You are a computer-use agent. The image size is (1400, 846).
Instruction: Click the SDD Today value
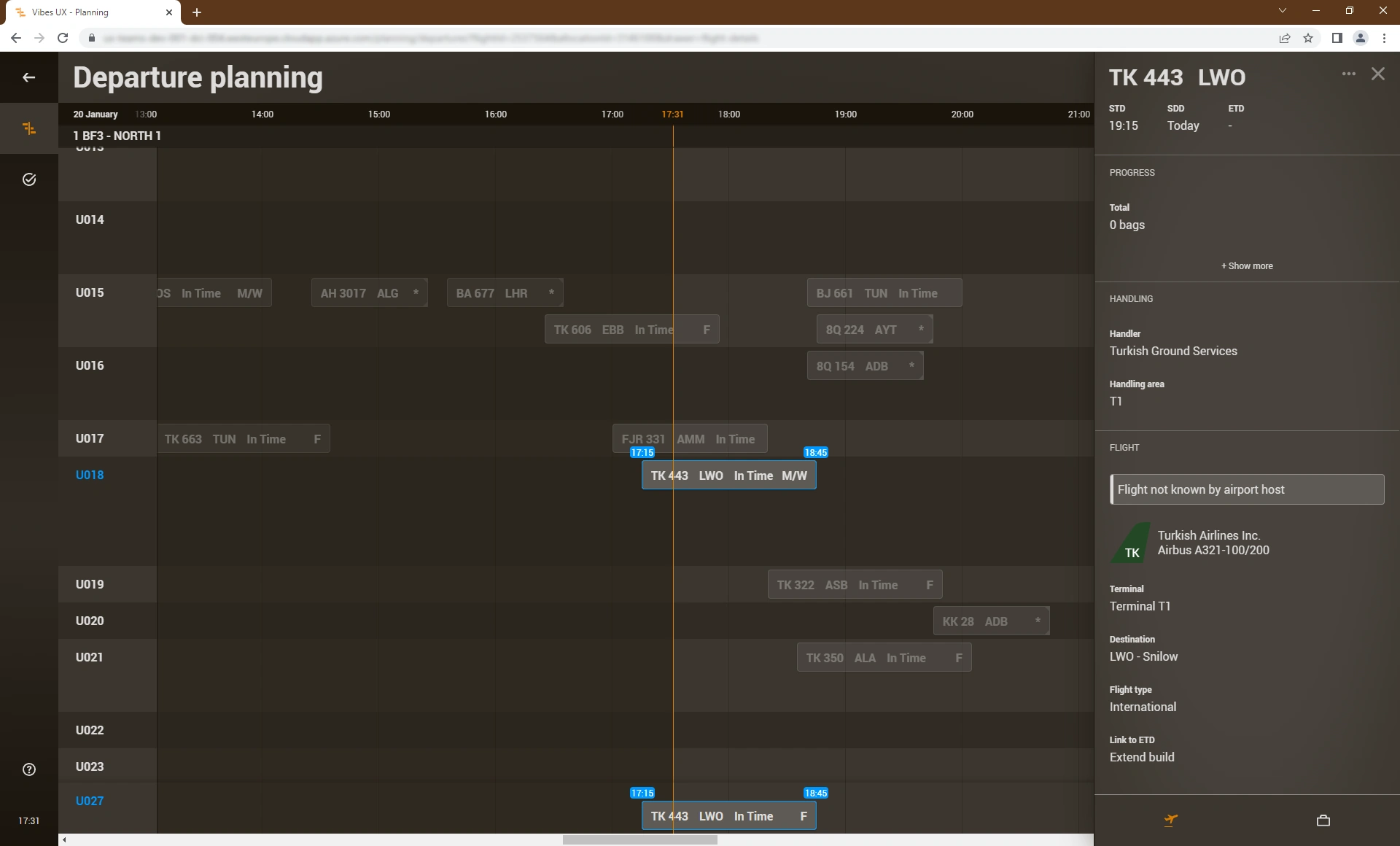(1183, 126)
